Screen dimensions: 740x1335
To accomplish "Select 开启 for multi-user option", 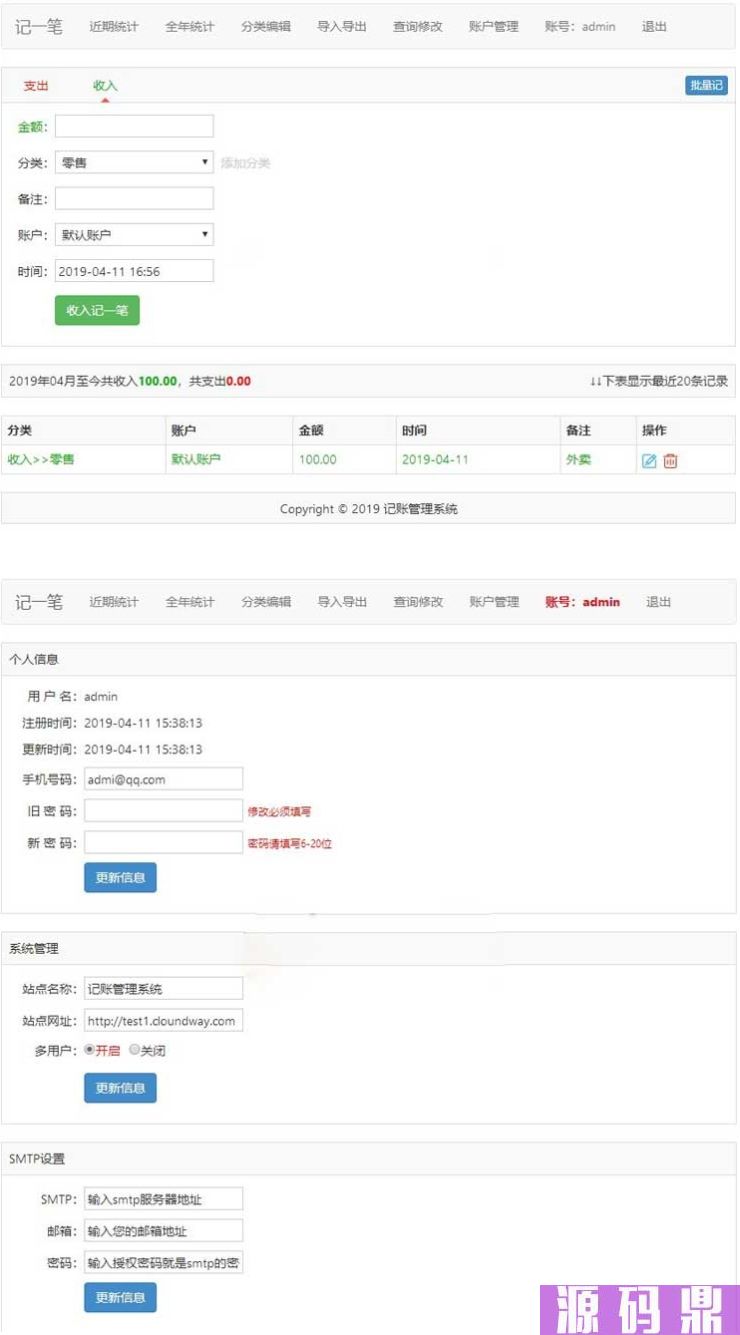I will (x=89, y=1051).
